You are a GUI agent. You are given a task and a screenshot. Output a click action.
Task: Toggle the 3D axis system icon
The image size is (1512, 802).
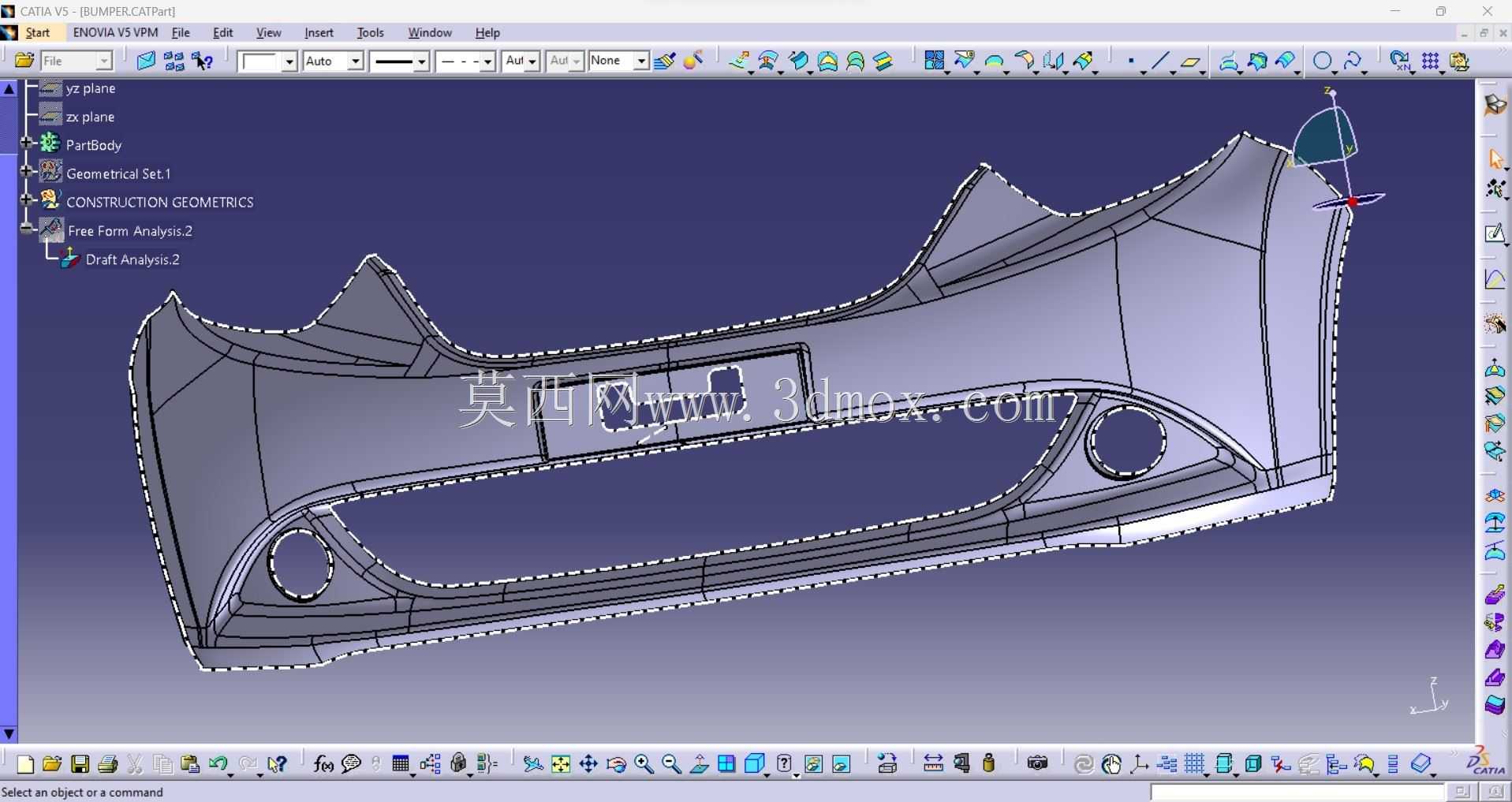point(1139,763)
